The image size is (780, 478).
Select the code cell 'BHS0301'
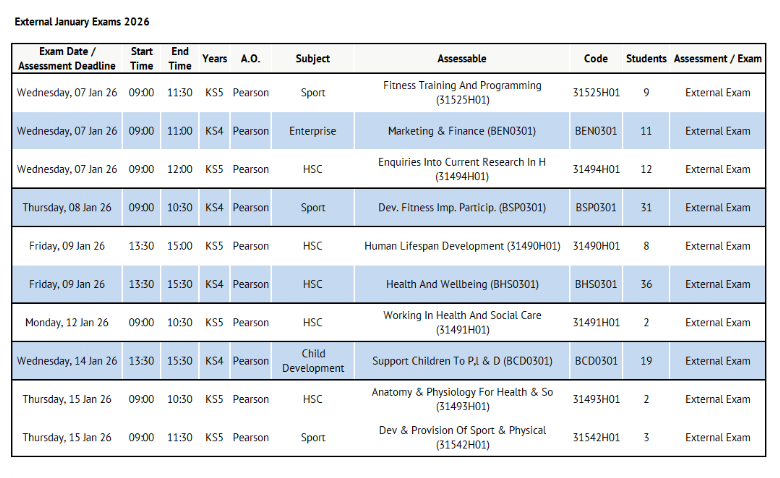point(596,285)
